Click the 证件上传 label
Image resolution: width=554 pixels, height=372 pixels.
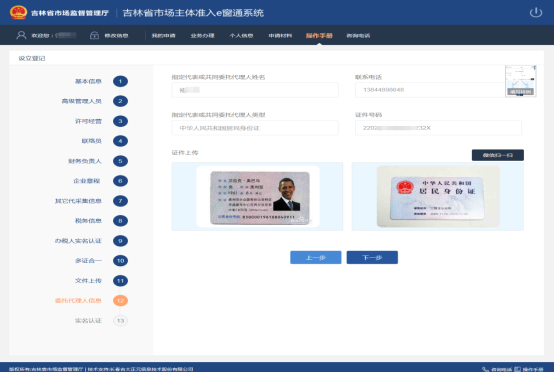pyautogui.click(x=185, y=153)
